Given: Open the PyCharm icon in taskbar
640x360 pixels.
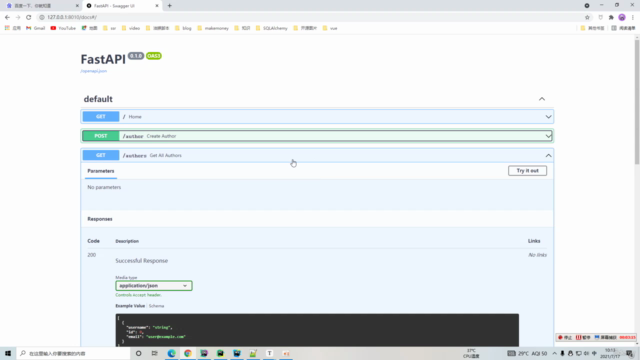Looking at the screenshot, I should pyautogui.click(x=220, y=353).
